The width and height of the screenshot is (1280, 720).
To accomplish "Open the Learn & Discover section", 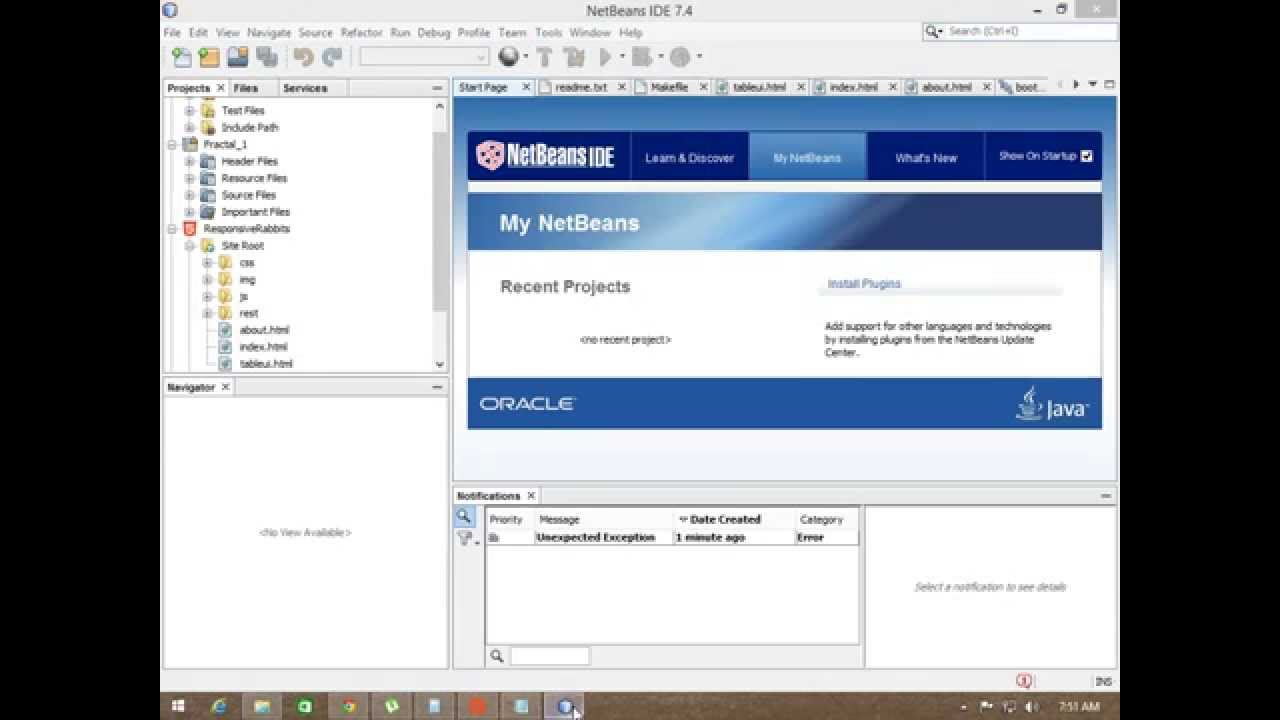I will point(689,157).
